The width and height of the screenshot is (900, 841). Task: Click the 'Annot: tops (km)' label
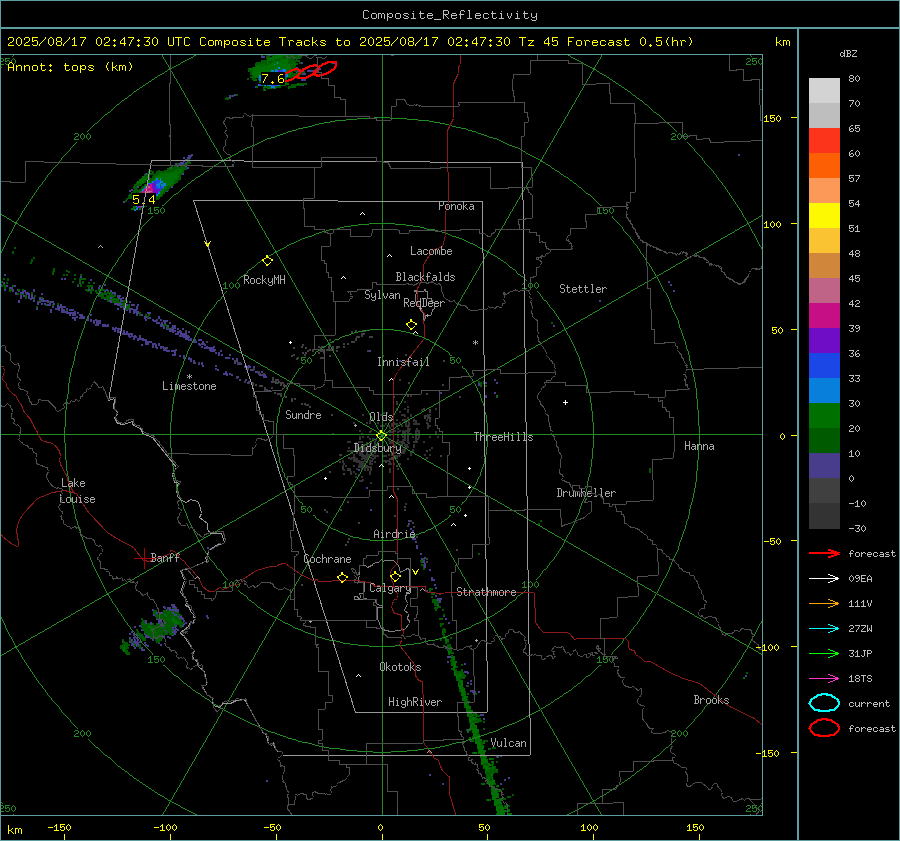tap(70, 67)
